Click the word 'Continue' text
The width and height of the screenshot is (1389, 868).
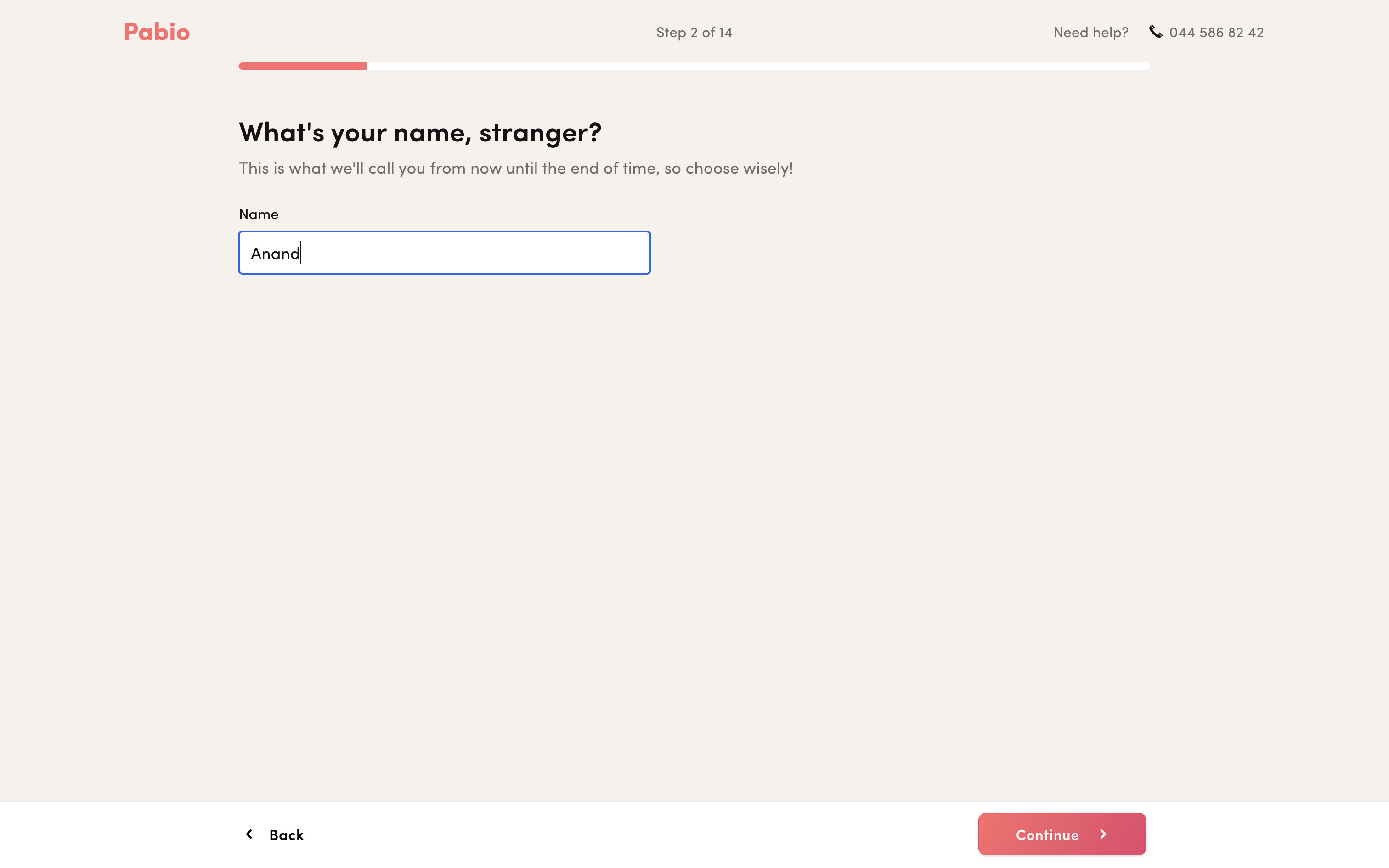1047,835
